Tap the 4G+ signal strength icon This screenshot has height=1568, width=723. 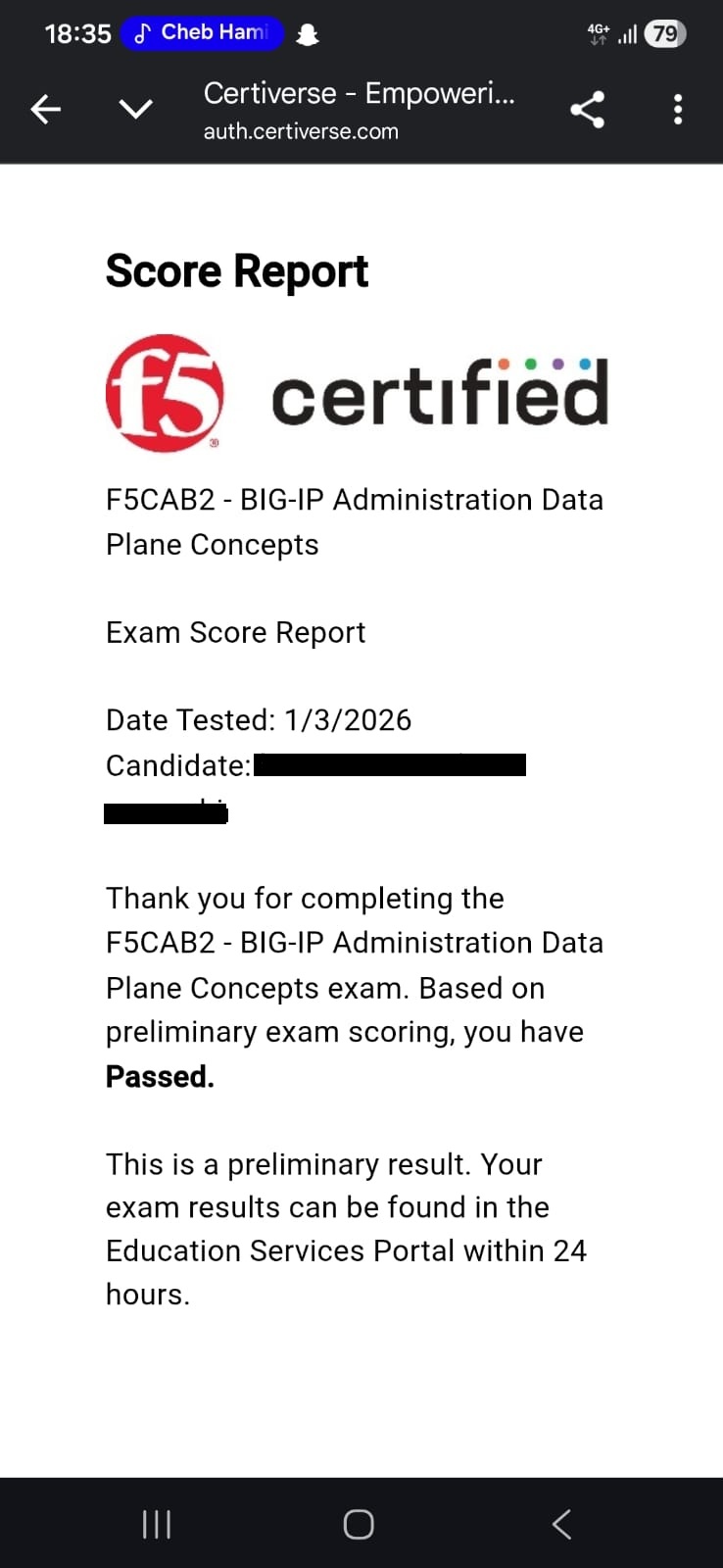coord(613,34)
